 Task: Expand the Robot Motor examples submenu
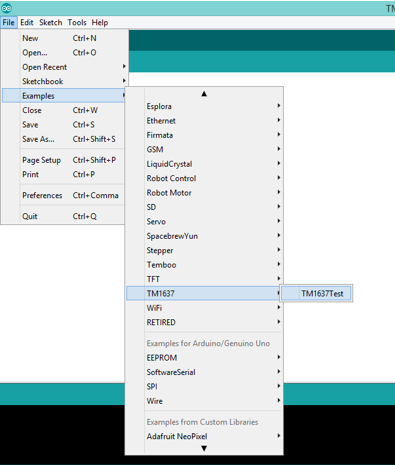coord(204,193)
